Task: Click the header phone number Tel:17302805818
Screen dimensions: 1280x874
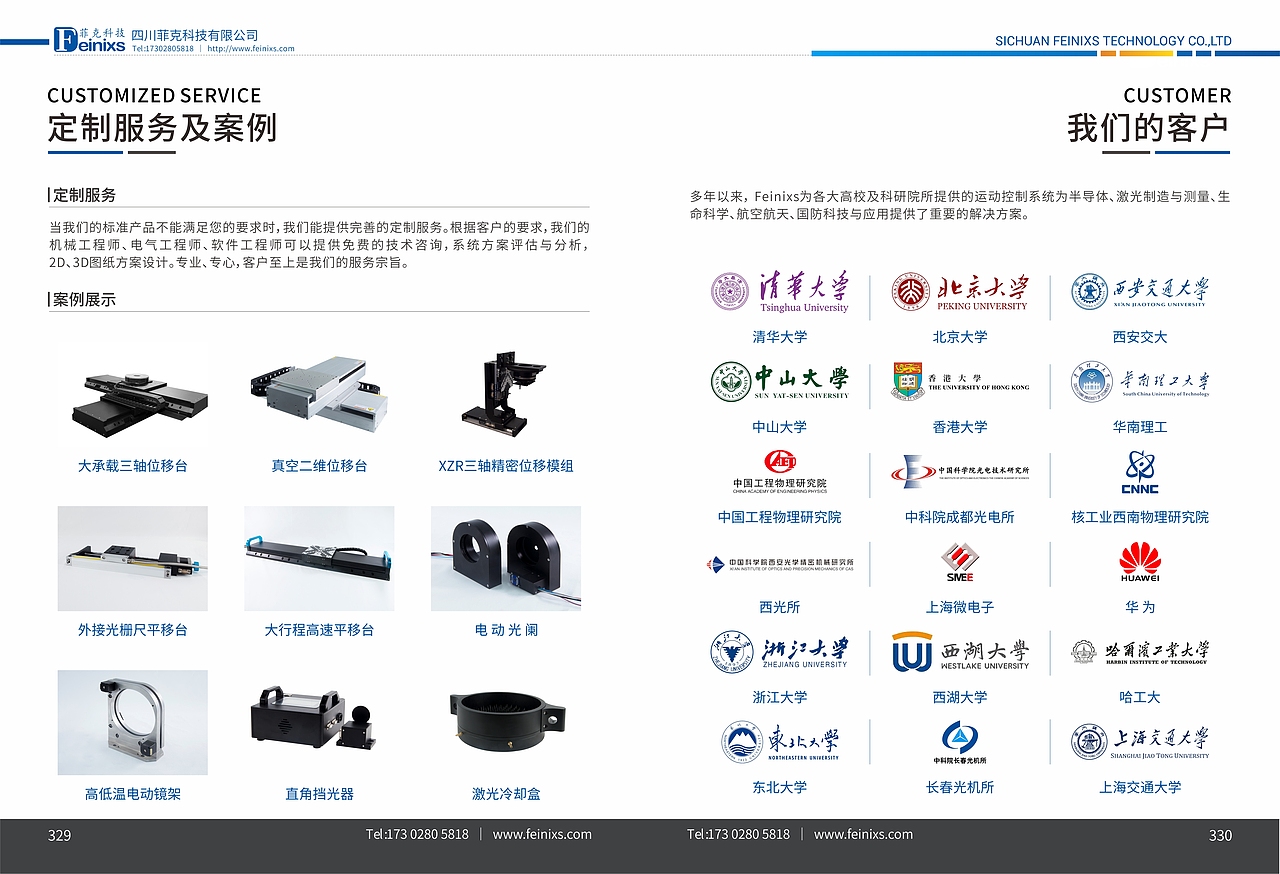Action: click(x=163, y=48)
